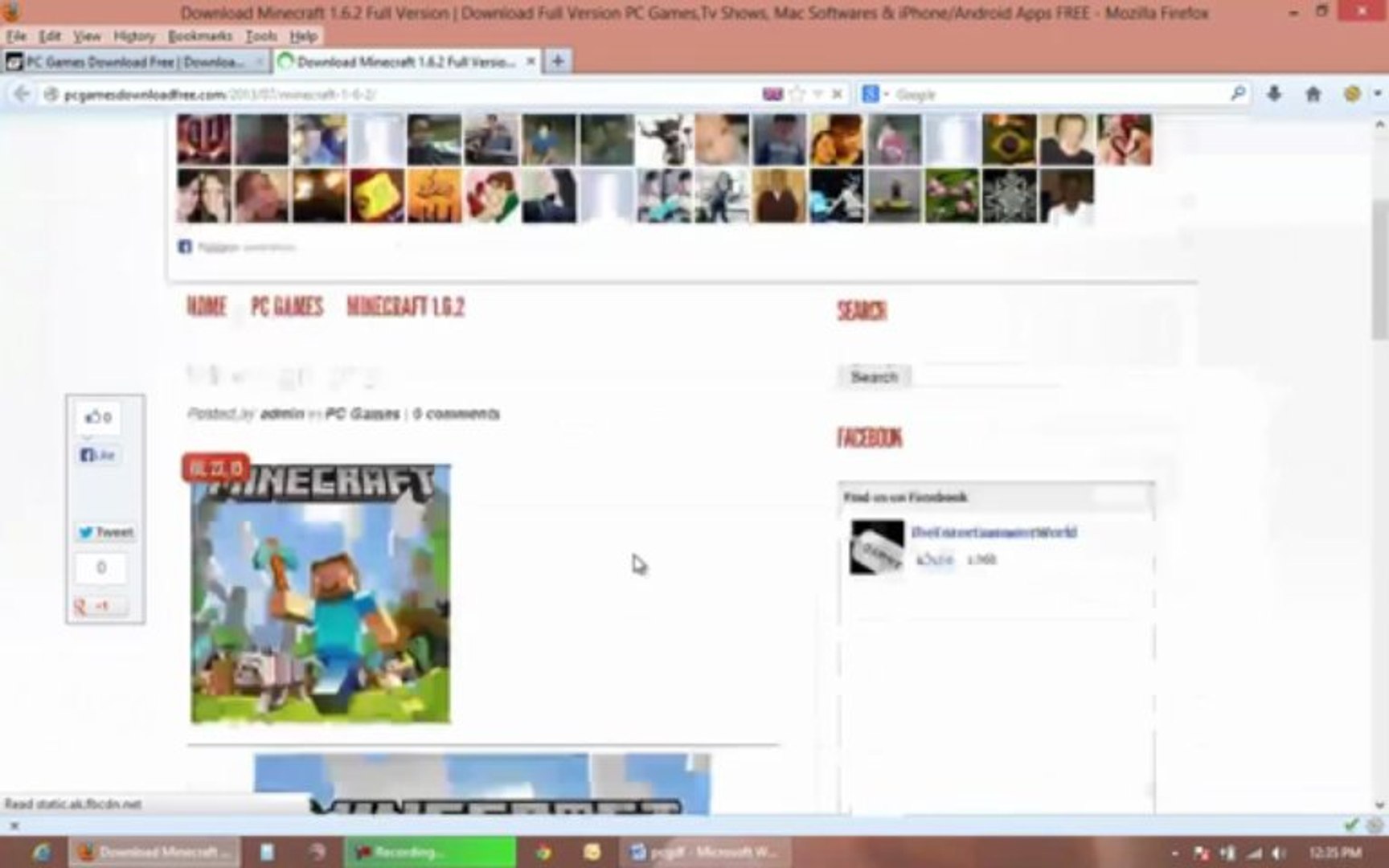Open the PC GAMES navigation link

(287, 307)
